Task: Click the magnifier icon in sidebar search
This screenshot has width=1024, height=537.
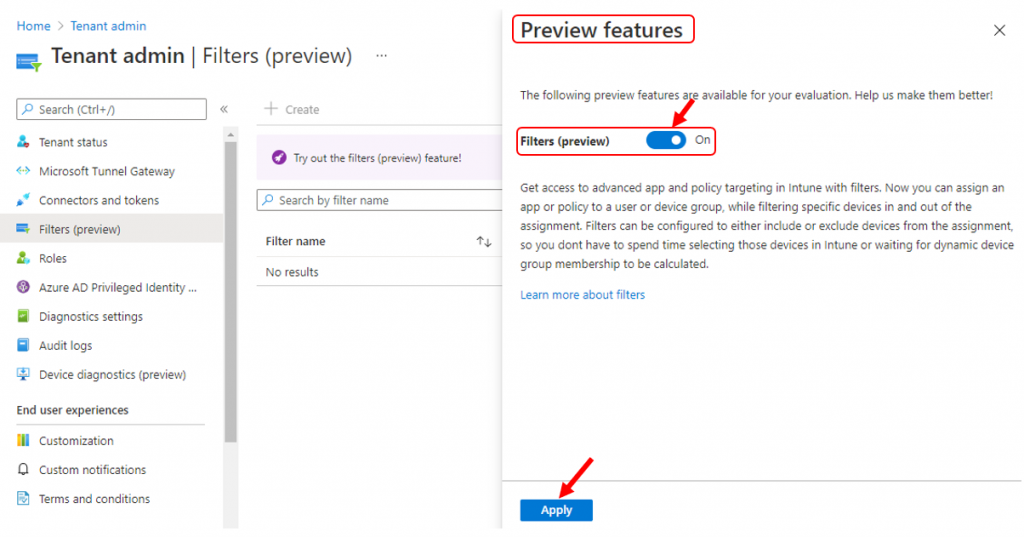Action: (x=27, y=109)
